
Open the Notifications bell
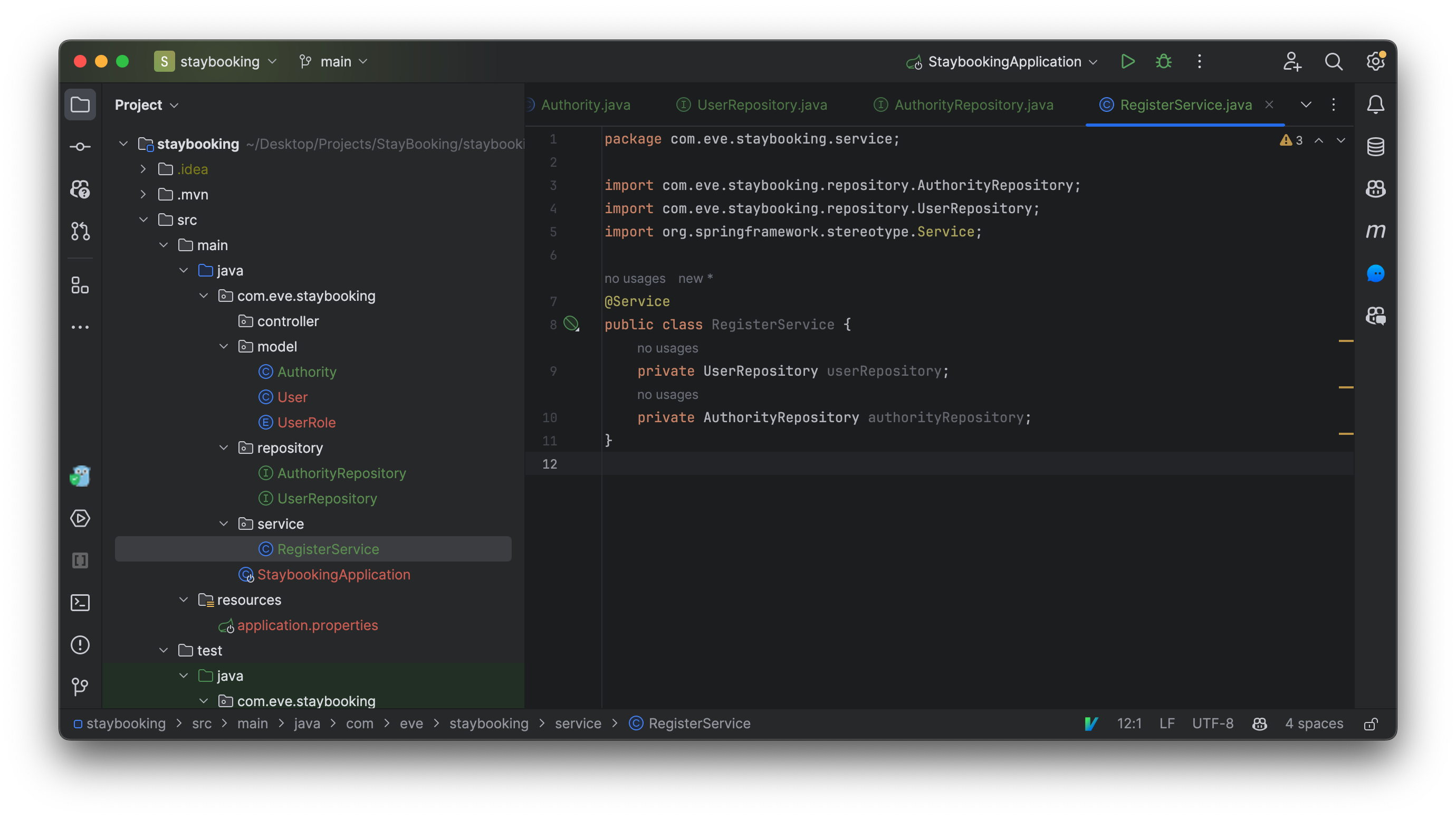[1376, 104]
